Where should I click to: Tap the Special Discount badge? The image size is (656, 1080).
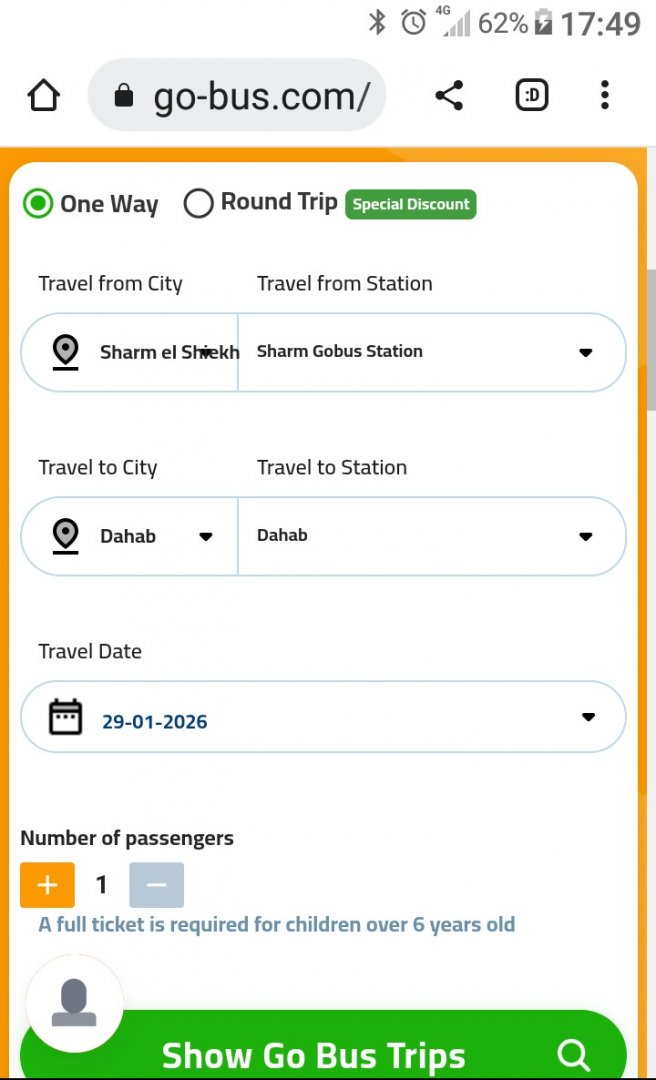410,204
